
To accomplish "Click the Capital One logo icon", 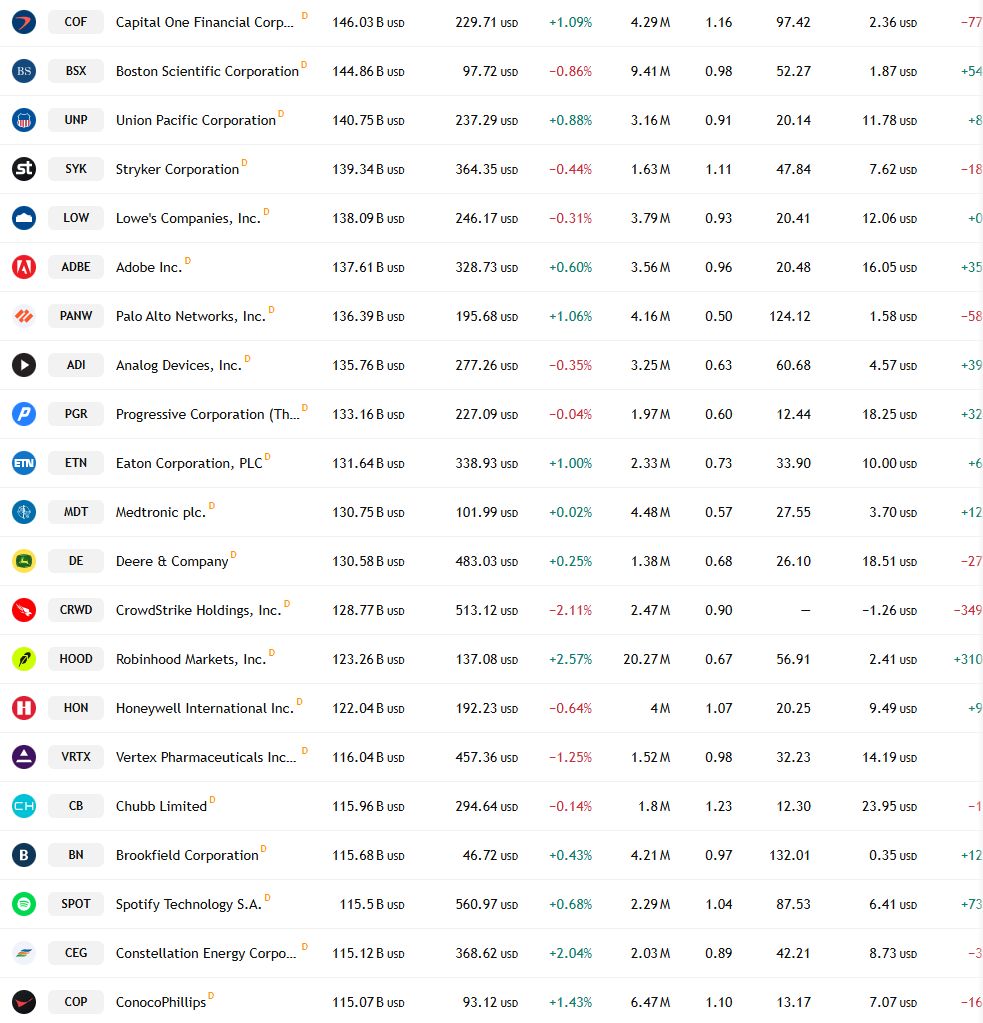I will coord(24,22).
